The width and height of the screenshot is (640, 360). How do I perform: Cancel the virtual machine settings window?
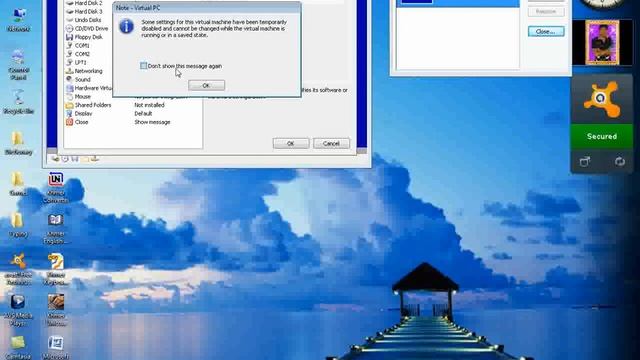(331, 143)
